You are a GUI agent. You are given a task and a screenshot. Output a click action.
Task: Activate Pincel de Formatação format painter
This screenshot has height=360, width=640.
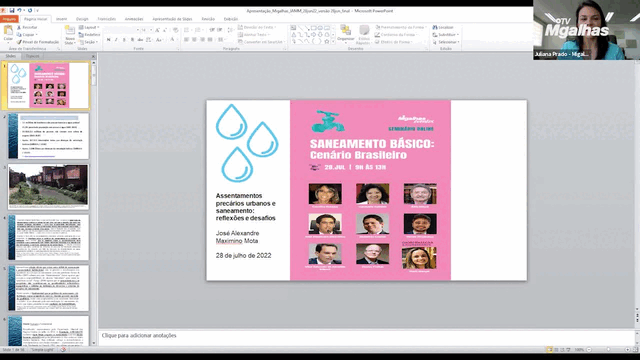38,42
